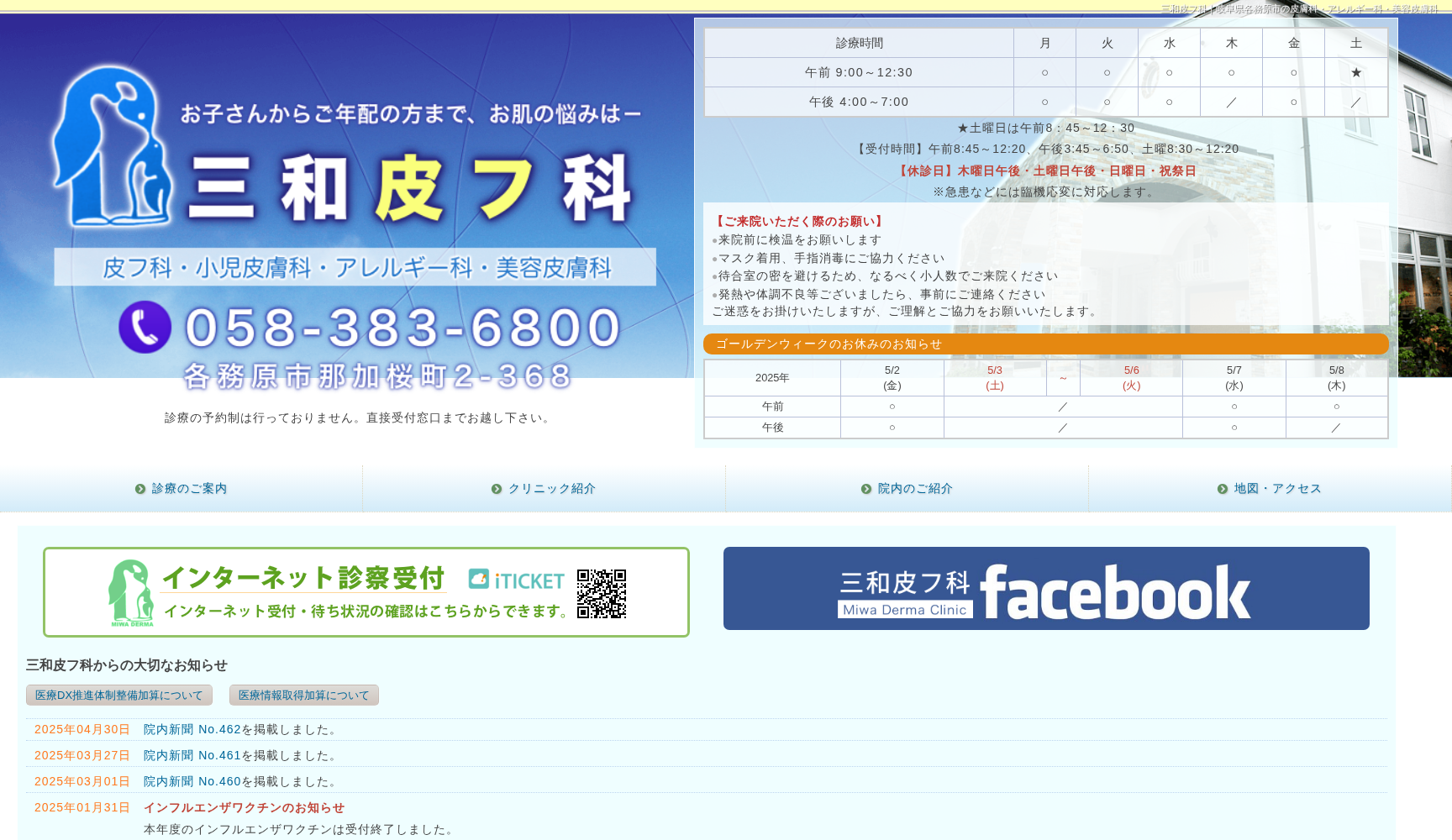1452x840 pixels.
Task: Click the 医療DX推進体制整備加算について button
Action: coord(120,695)
